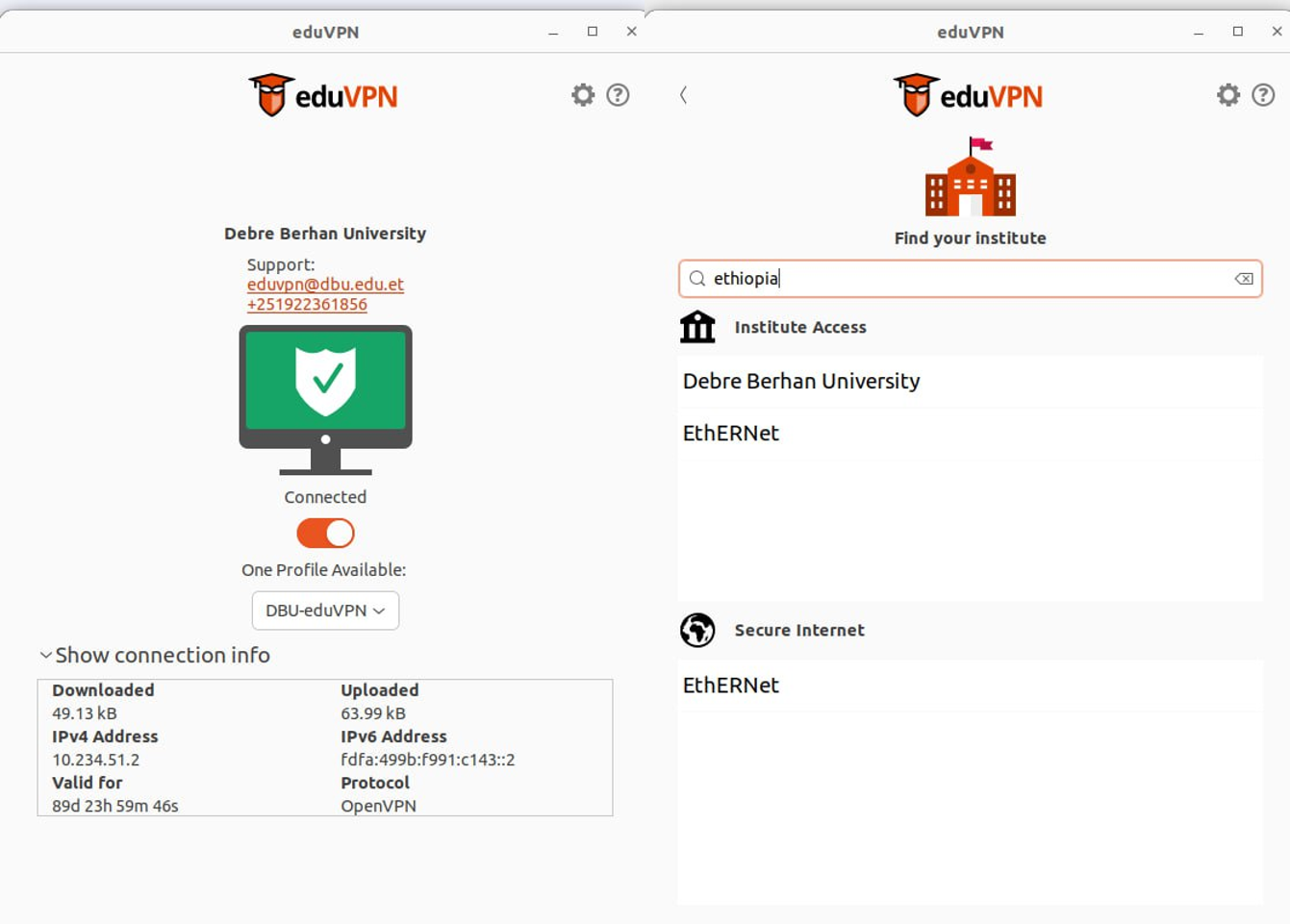Screen dimensions: 1290x924
Task: Click the OpenVPN protocol value
Action: pyautogui.click(x=378, y=806)
